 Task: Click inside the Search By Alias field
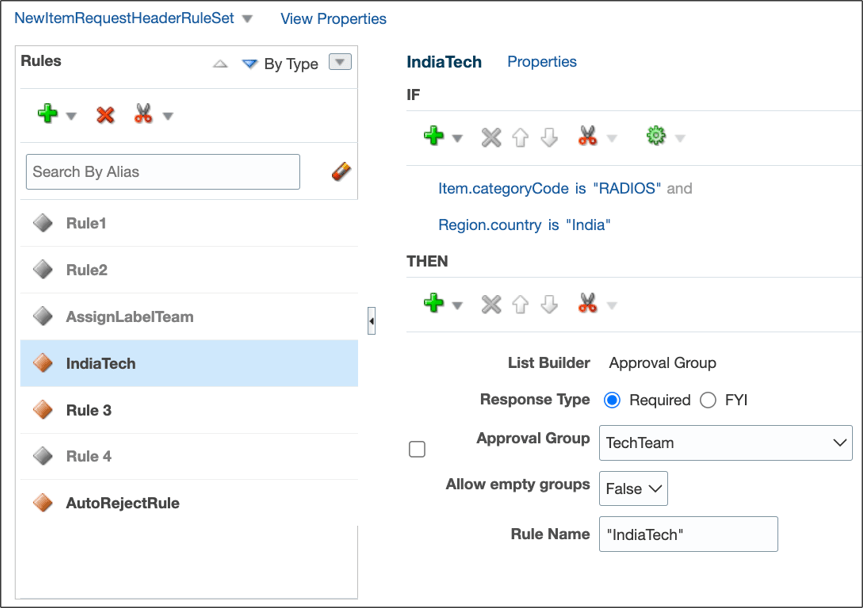[160, 171]
